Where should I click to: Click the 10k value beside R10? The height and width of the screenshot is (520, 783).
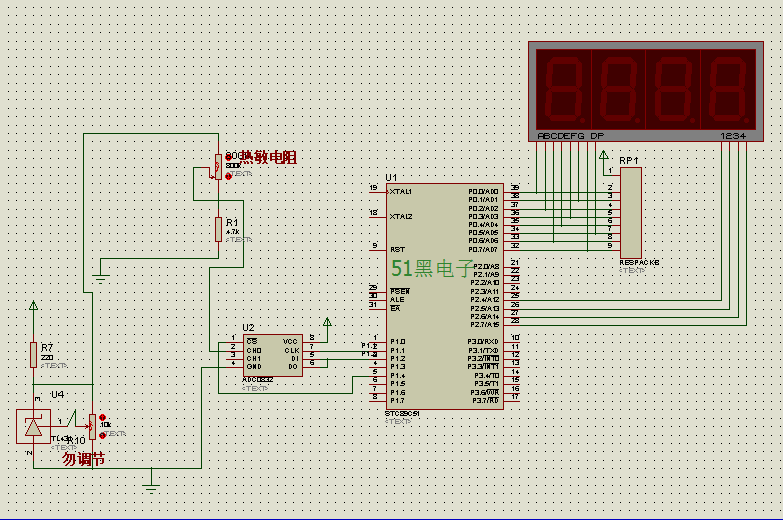(105, 425)
